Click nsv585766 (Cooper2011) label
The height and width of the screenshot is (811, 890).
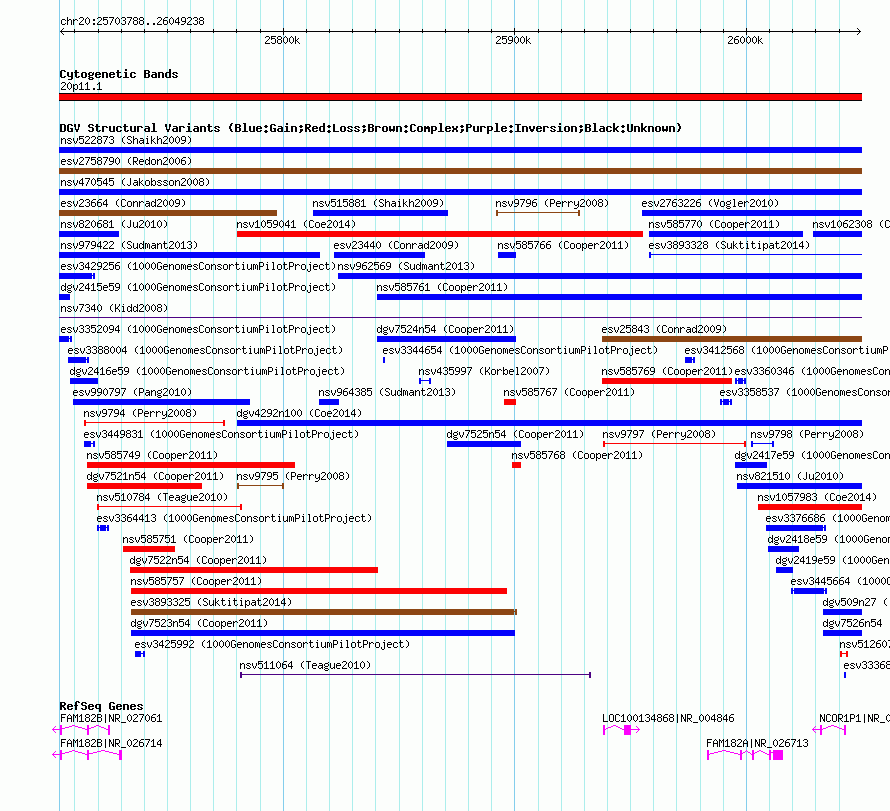tap(563, 245)
